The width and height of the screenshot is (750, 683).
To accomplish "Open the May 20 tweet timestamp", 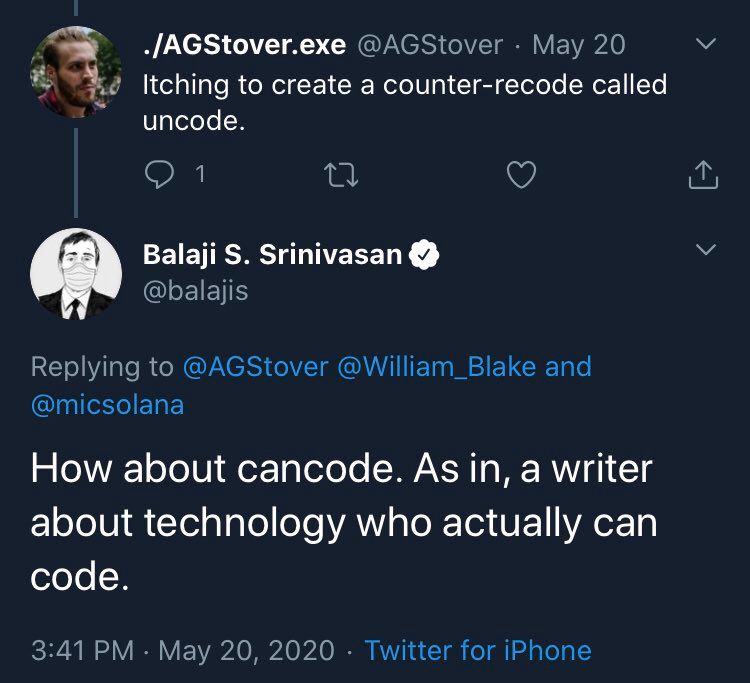I will (579, 45).
